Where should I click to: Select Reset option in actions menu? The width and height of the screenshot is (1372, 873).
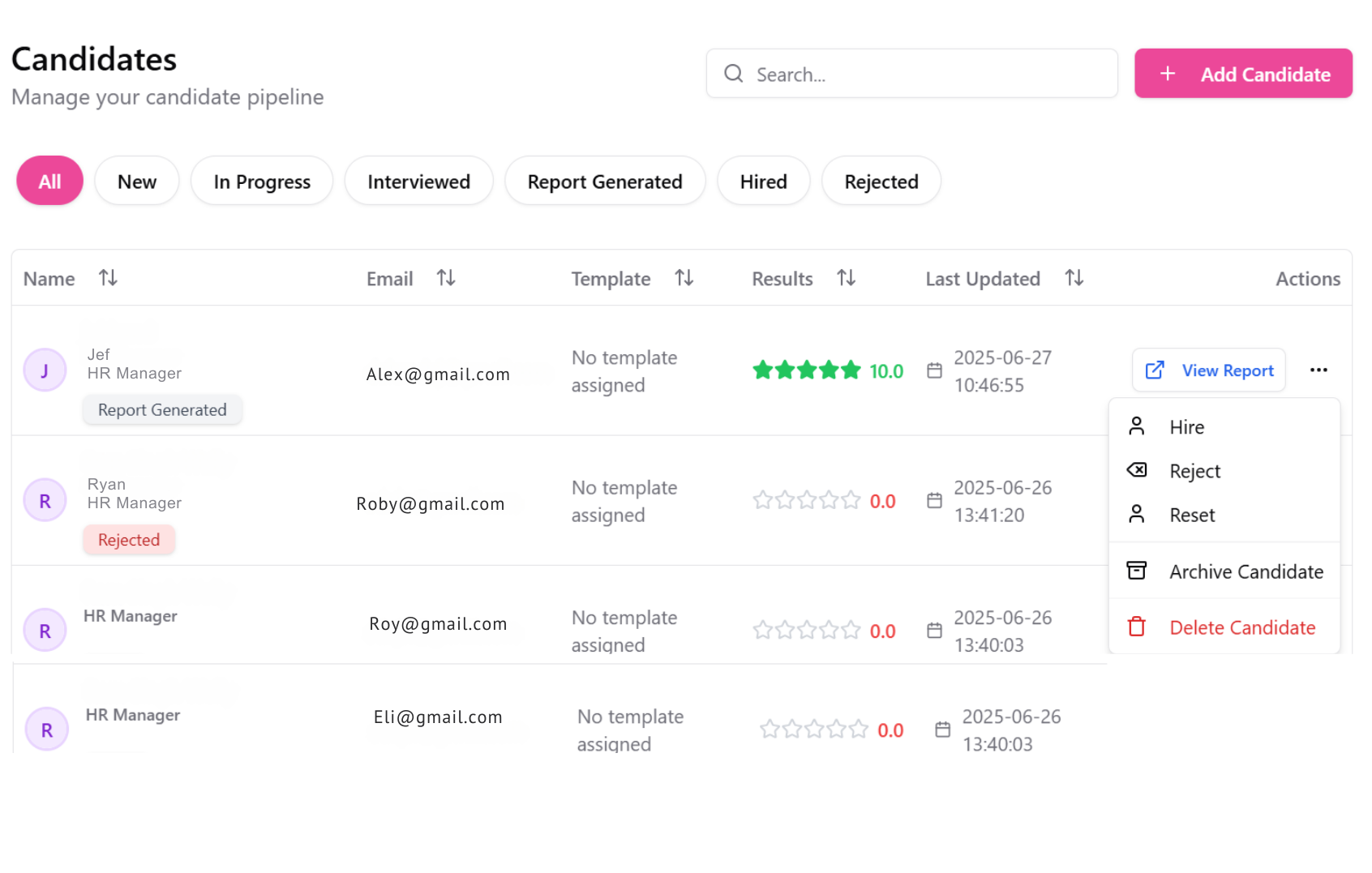[1192, 515]
